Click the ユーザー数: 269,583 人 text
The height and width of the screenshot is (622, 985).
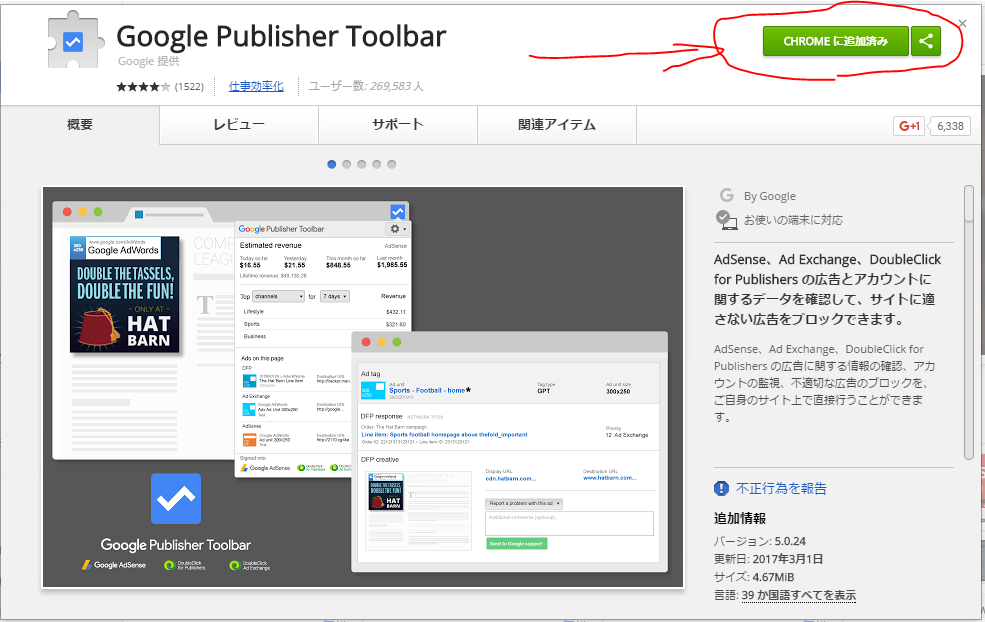(x=366, y=86)
